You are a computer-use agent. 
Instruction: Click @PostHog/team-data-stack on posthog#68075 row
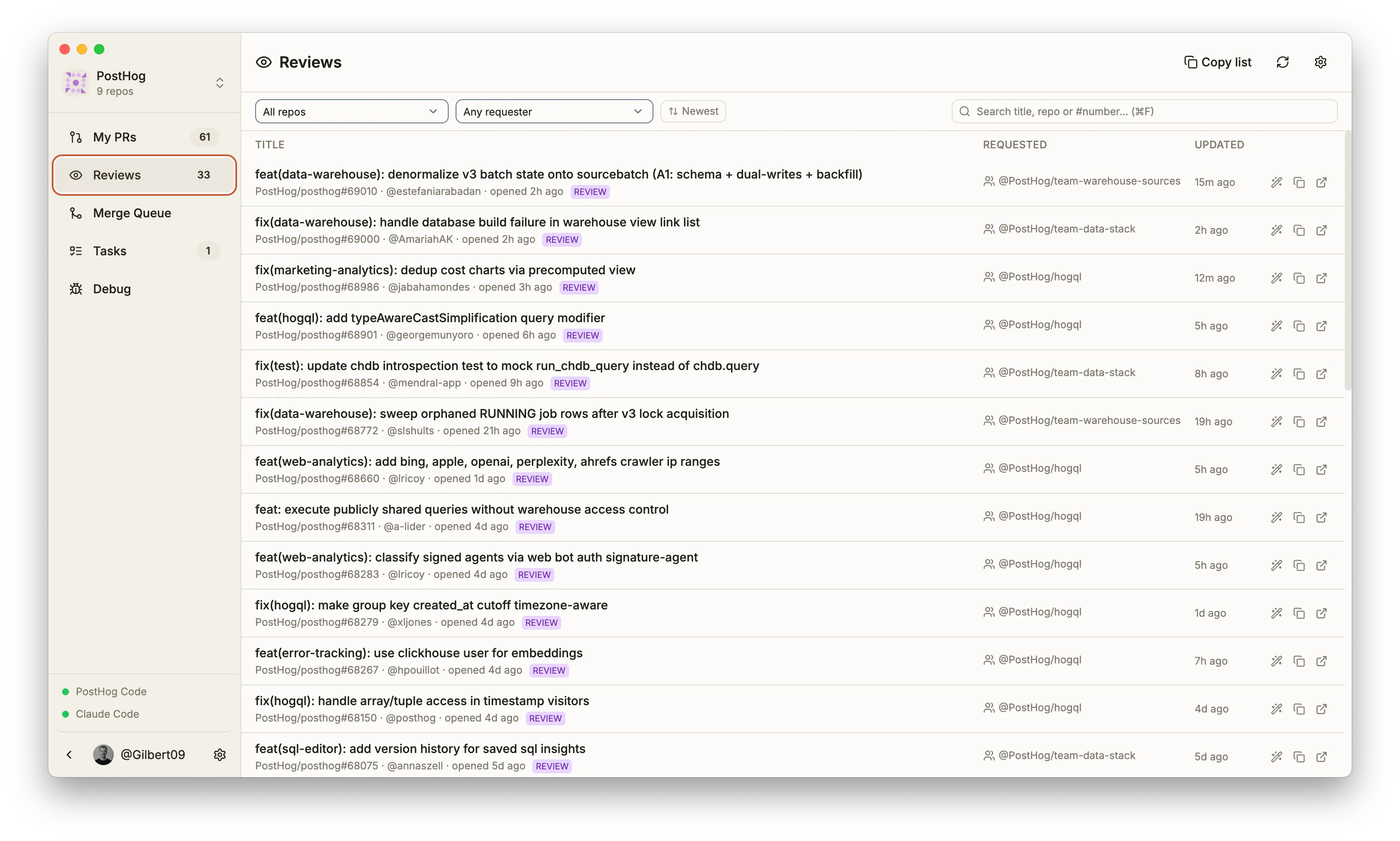point(1066,756)
